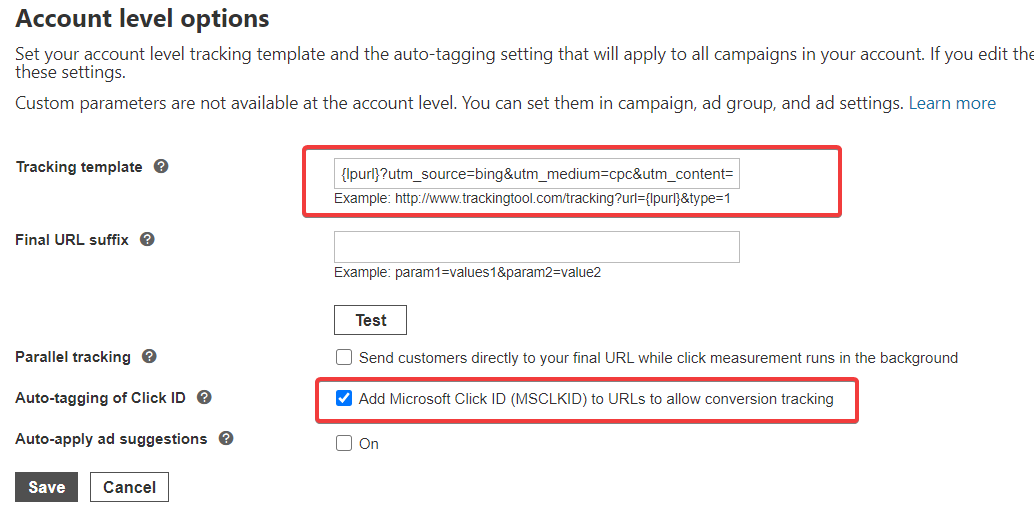
Task: Open help icon next to Tracking template
Action: 161,167
